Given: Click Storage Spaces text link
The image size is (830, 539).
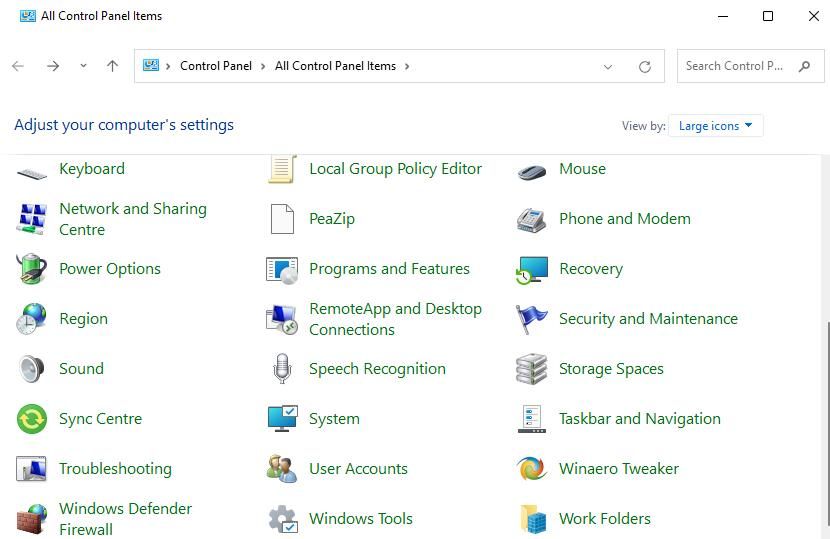Looking at the screenshot, I should [611, 369].
